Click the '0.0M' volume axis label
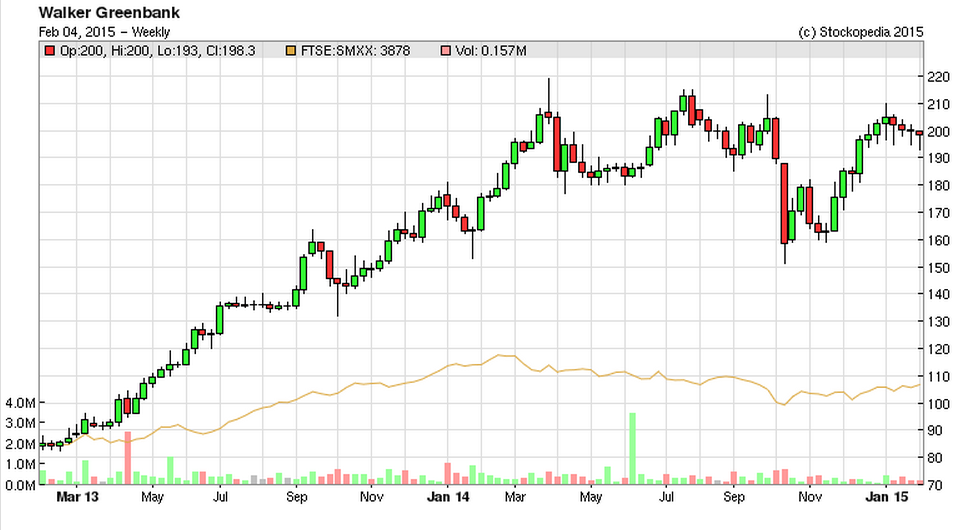Viewport: 963px width, 530px height. click(x=20, y=485)
